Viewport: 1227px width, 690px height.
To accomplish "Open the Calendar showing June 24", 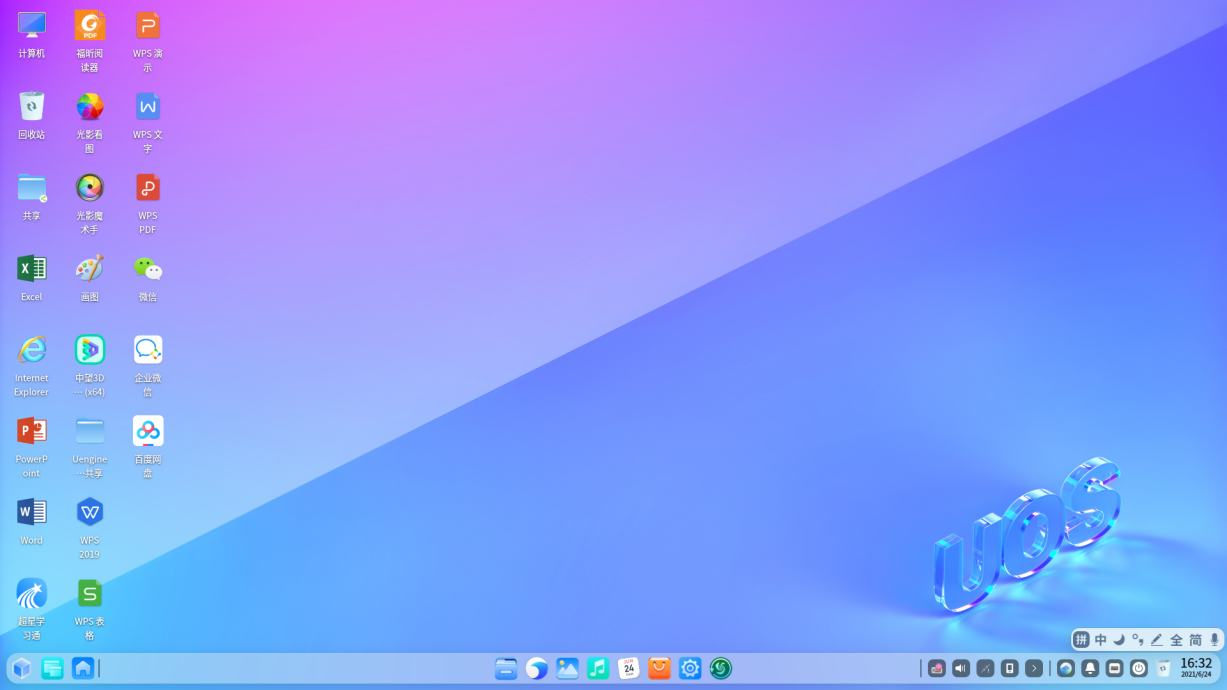I will [629, 668].
